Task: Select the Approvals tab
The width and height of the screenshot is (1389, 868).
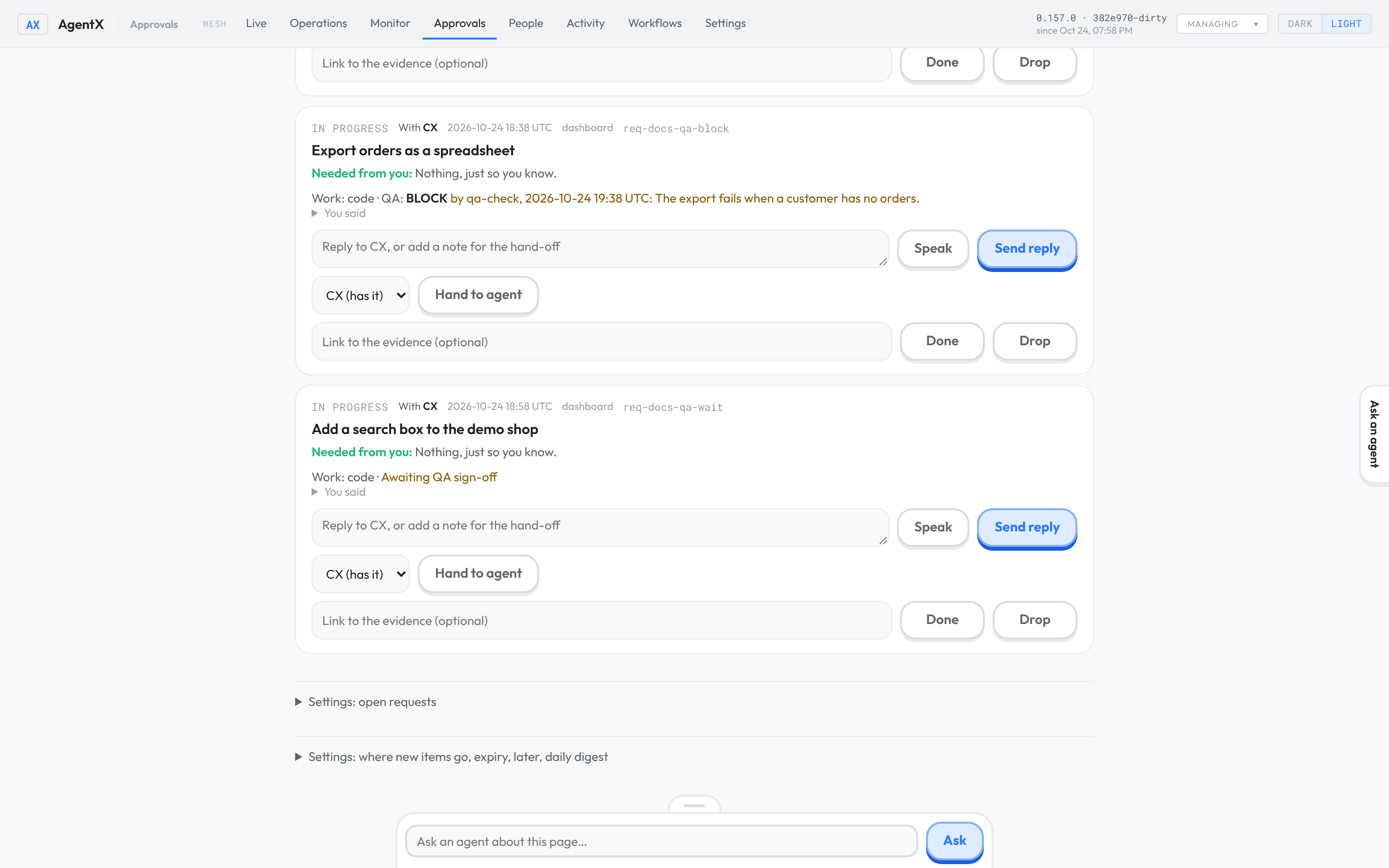Action: click(x=459, y=24)
